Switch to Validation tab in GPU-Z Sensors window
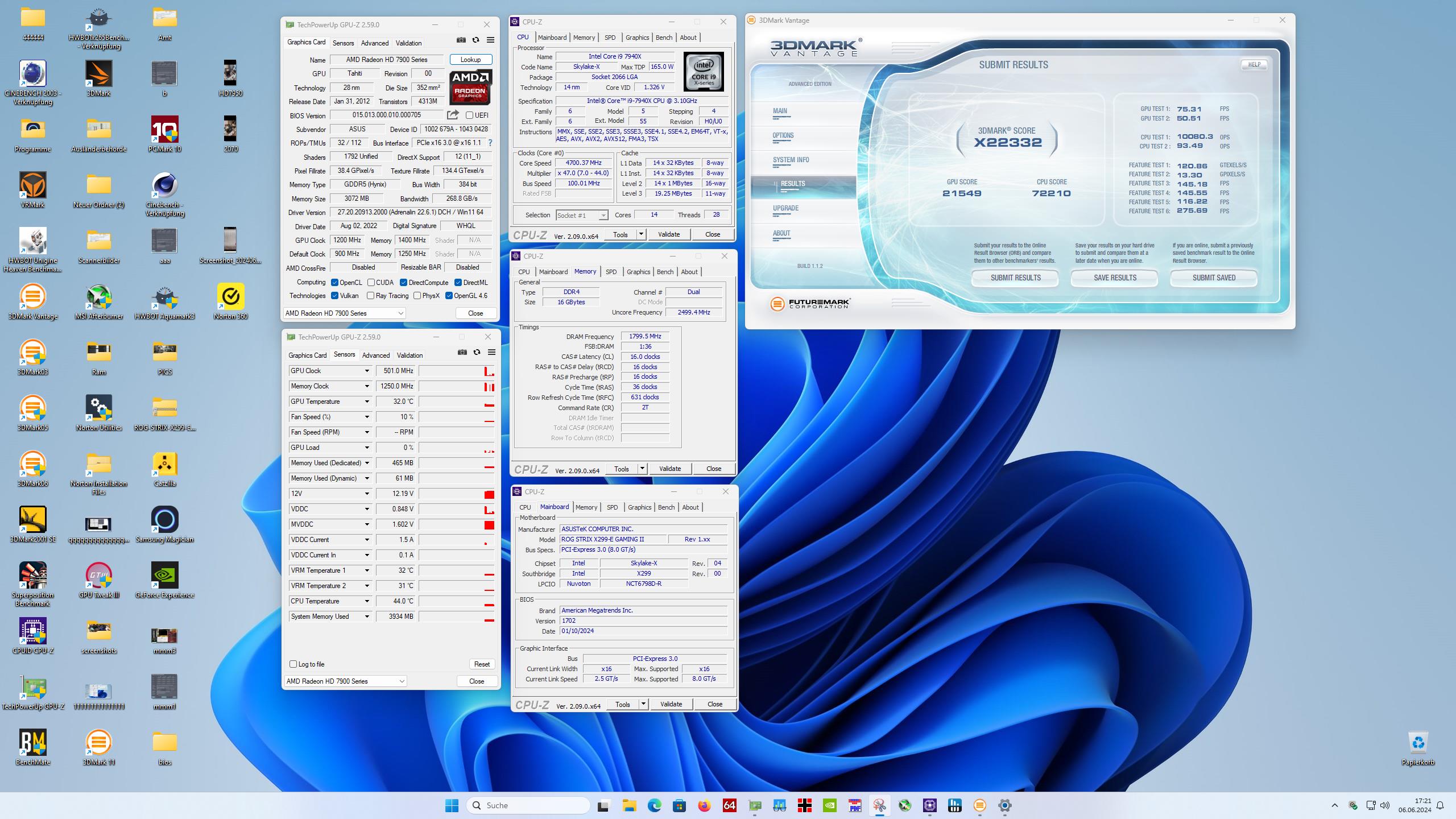The height and width of the screenshot is (819, 1456). pos(409,355)
